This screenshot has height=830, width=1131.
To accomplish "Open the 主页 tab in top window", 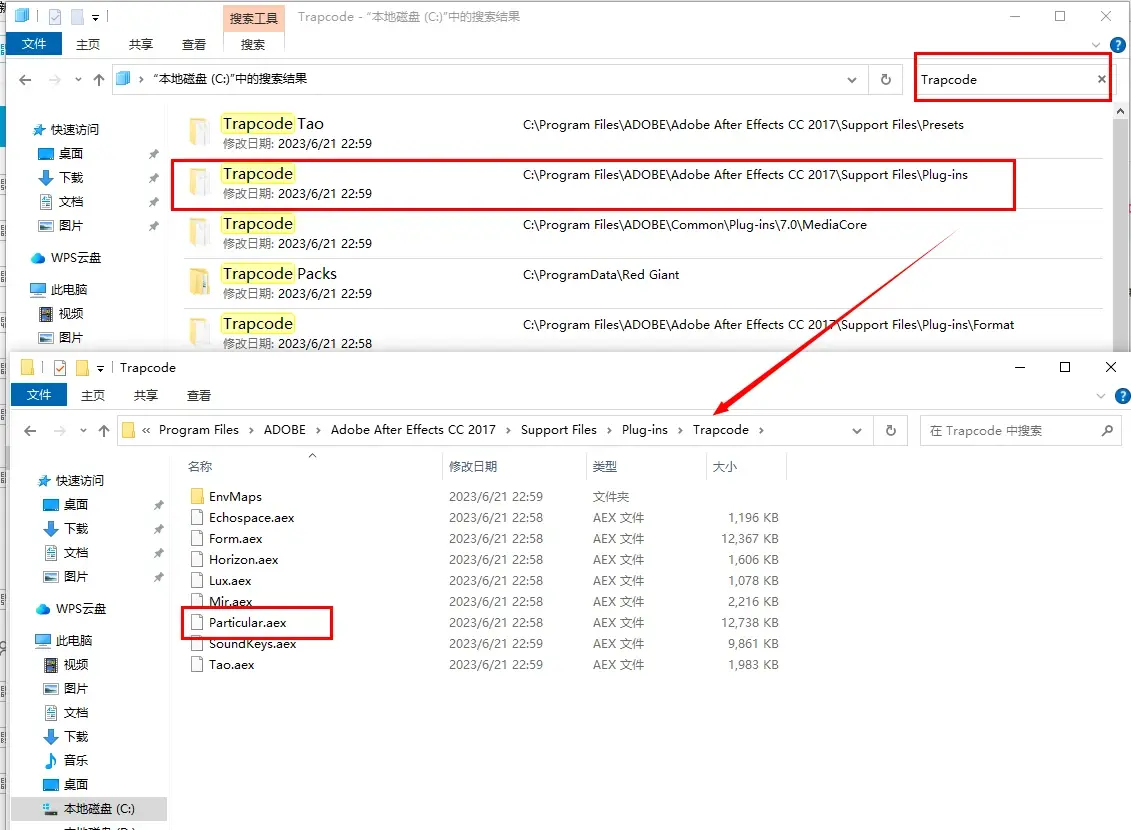I will (x=88, y=45).
